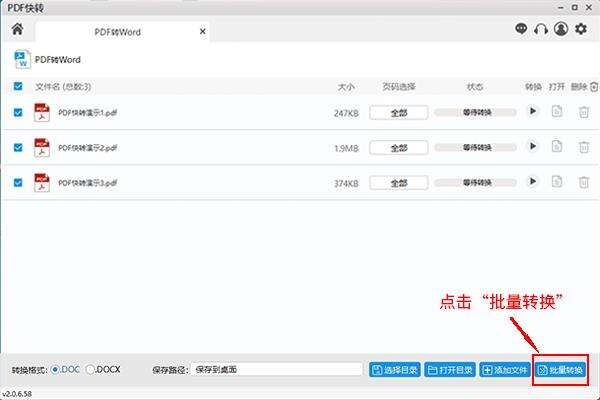Open the chat message icon

pos(521,29)
